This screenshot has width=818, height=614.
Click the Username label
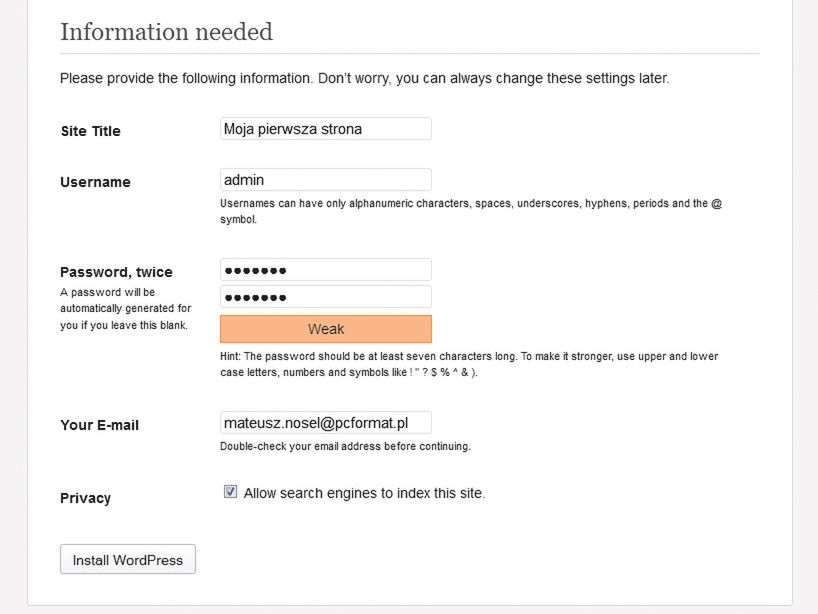point(95,182)
